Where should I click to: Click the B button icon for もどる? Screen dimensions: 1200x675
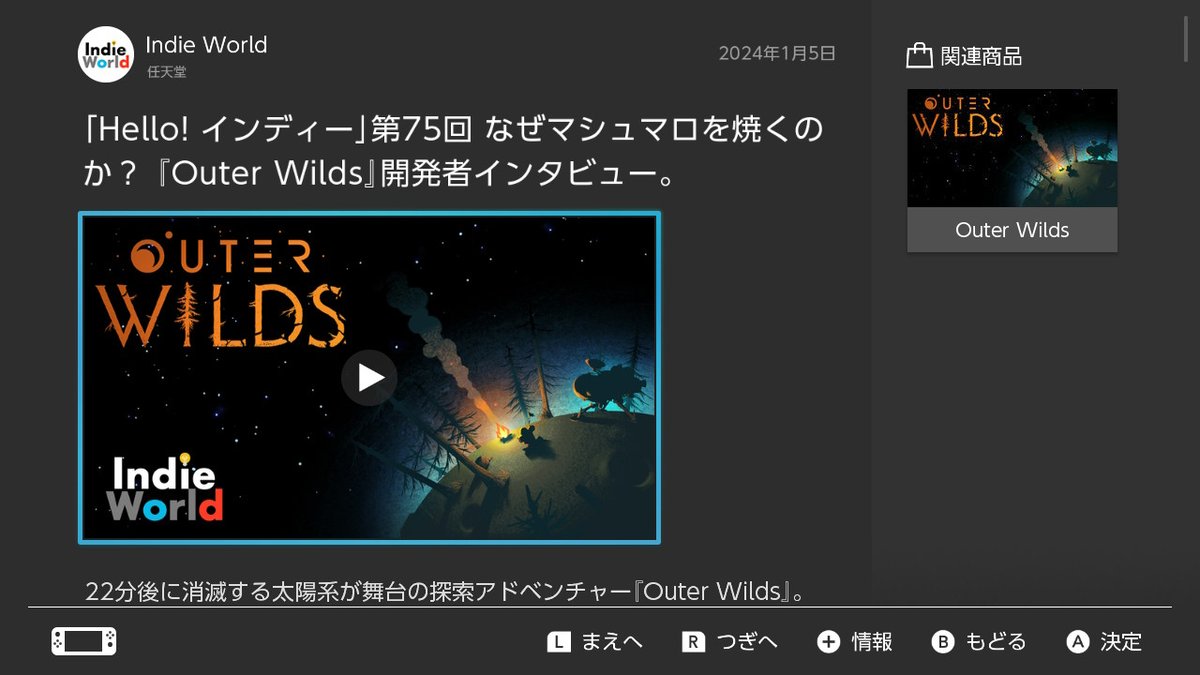tap(943, 642)
